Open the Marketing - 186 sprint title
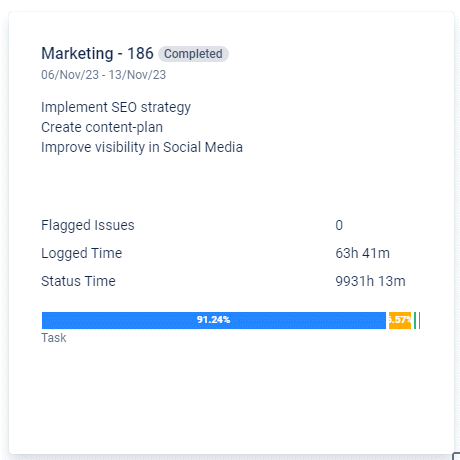 [x=97, y=54]
